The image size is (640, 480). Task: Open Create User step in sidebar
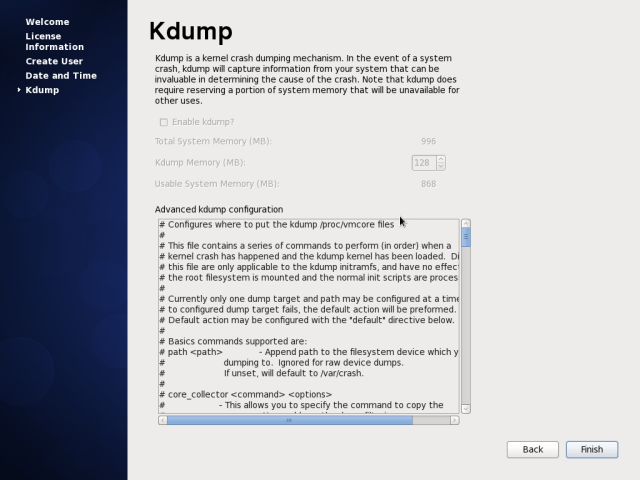54,61
